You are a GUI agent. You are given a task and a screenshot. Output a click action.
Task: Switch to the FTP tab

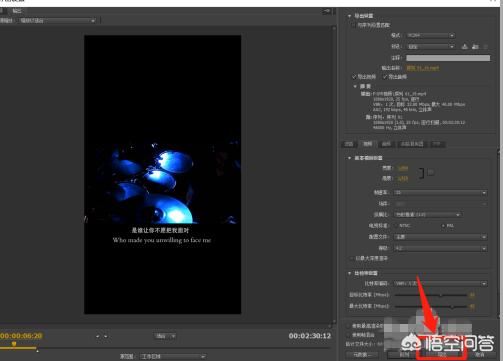437,144
